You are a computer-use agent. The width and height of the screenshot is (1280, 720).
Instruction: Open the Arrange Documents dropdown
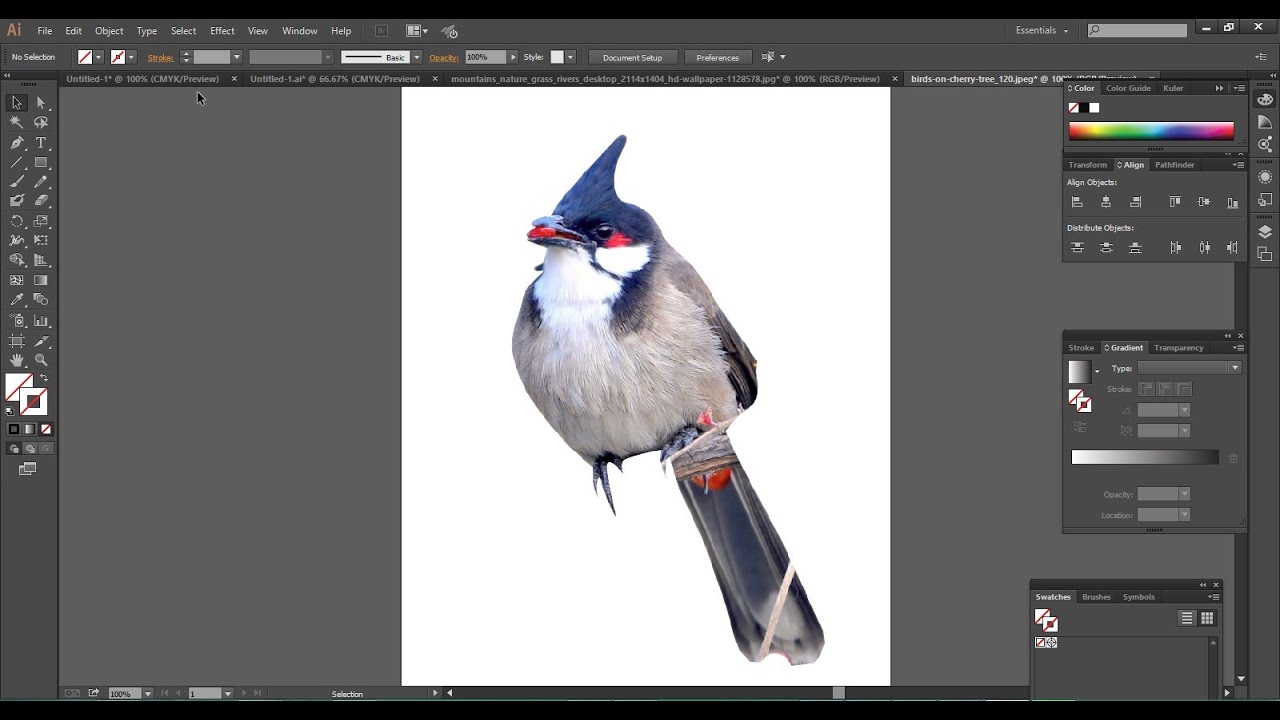click(x=418, y=31)
